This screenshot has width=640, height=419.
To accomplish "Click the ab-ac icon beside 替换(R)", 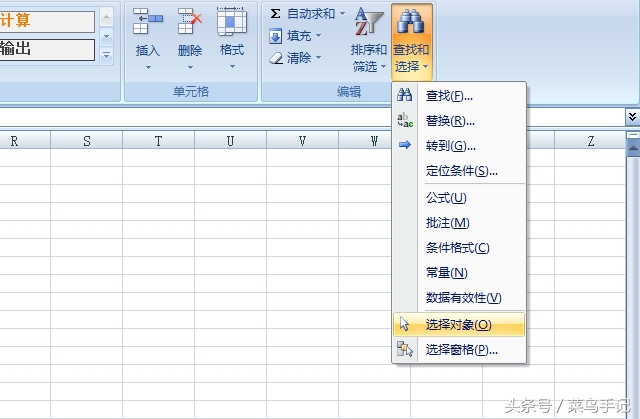I will 405,120.
